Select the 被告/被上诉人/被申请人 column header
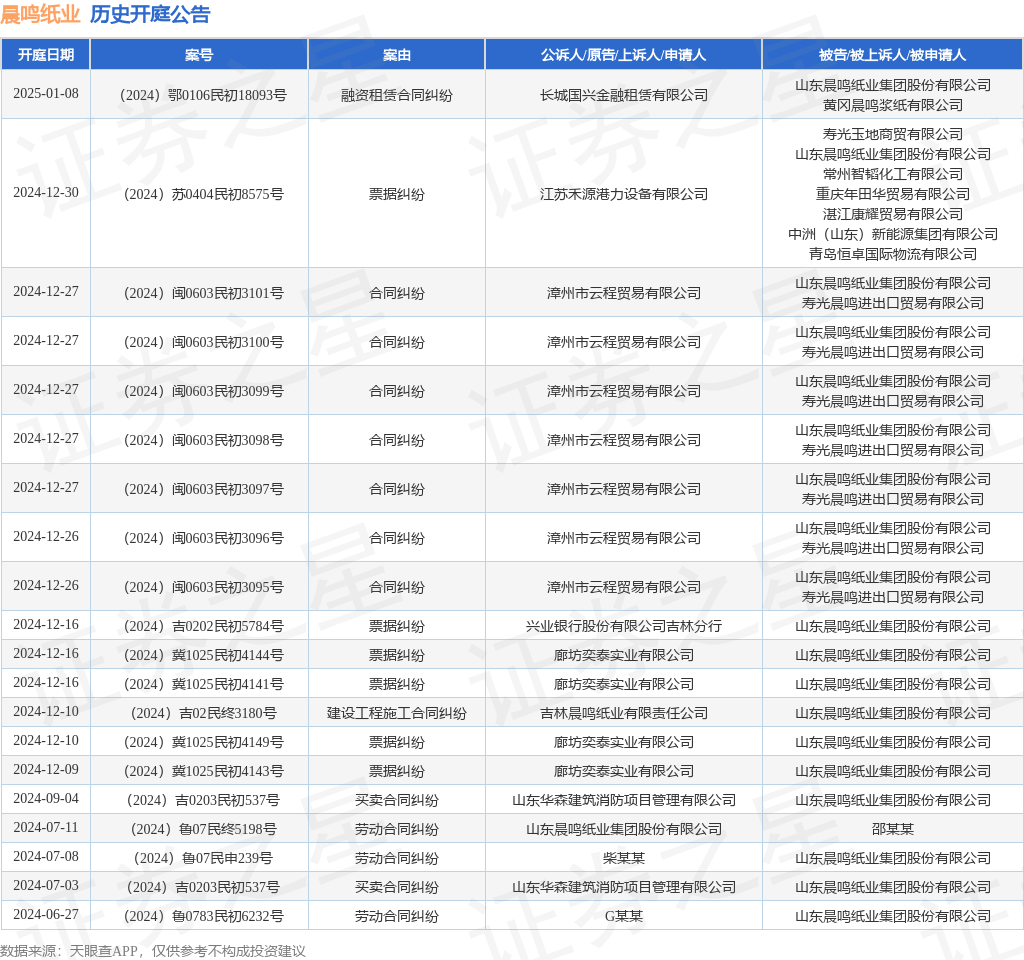 click(893, 55)
